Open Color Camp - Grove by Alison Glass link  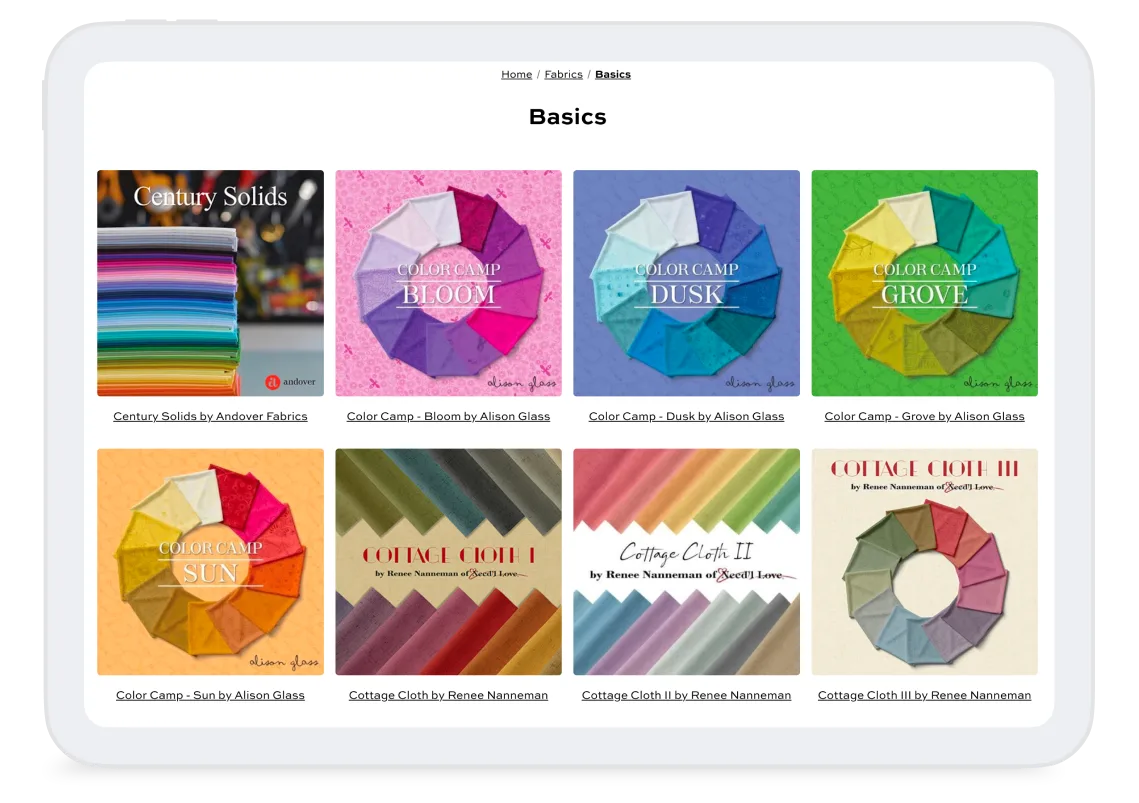tap(924, 416)
